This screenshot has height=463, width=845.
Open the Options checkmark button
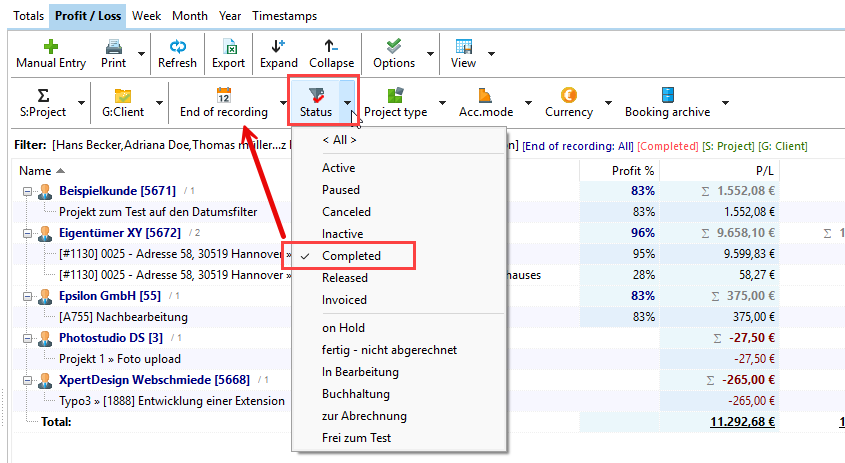point(393,47)
